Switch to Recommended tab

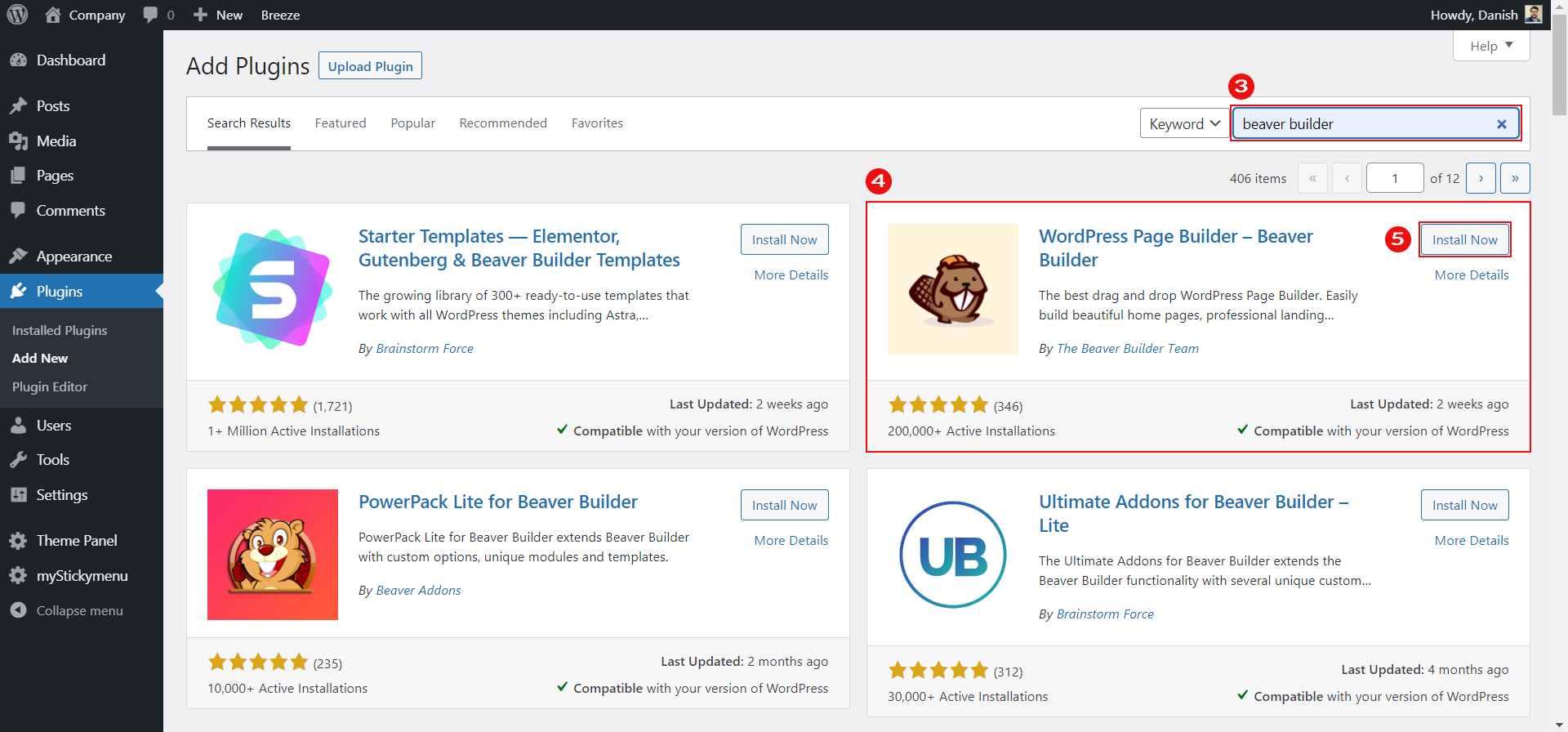[x=503, y=123]
